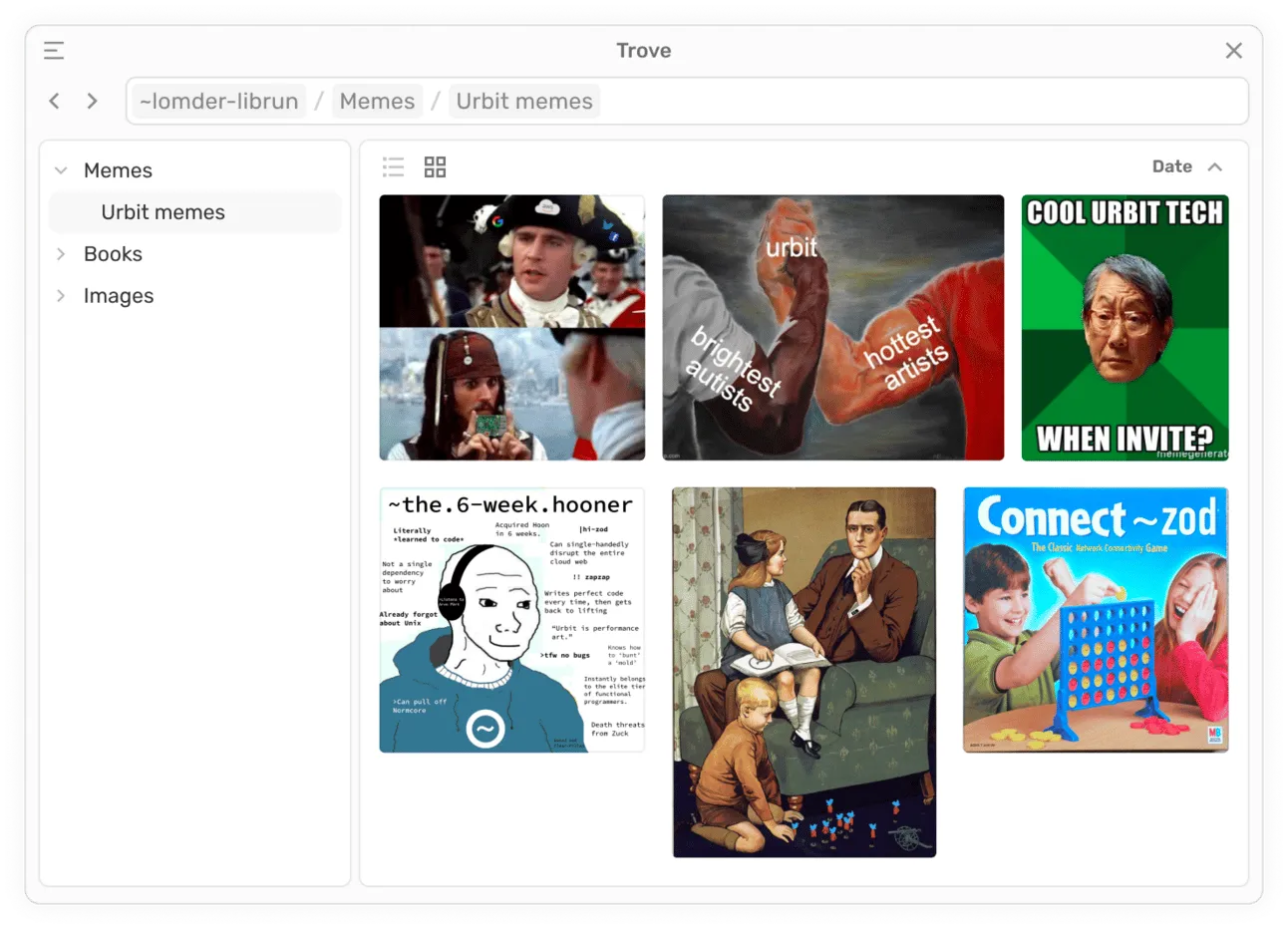Select Urbit memes in sidebar
The image size is (1288, 929).
pos(162,212)
